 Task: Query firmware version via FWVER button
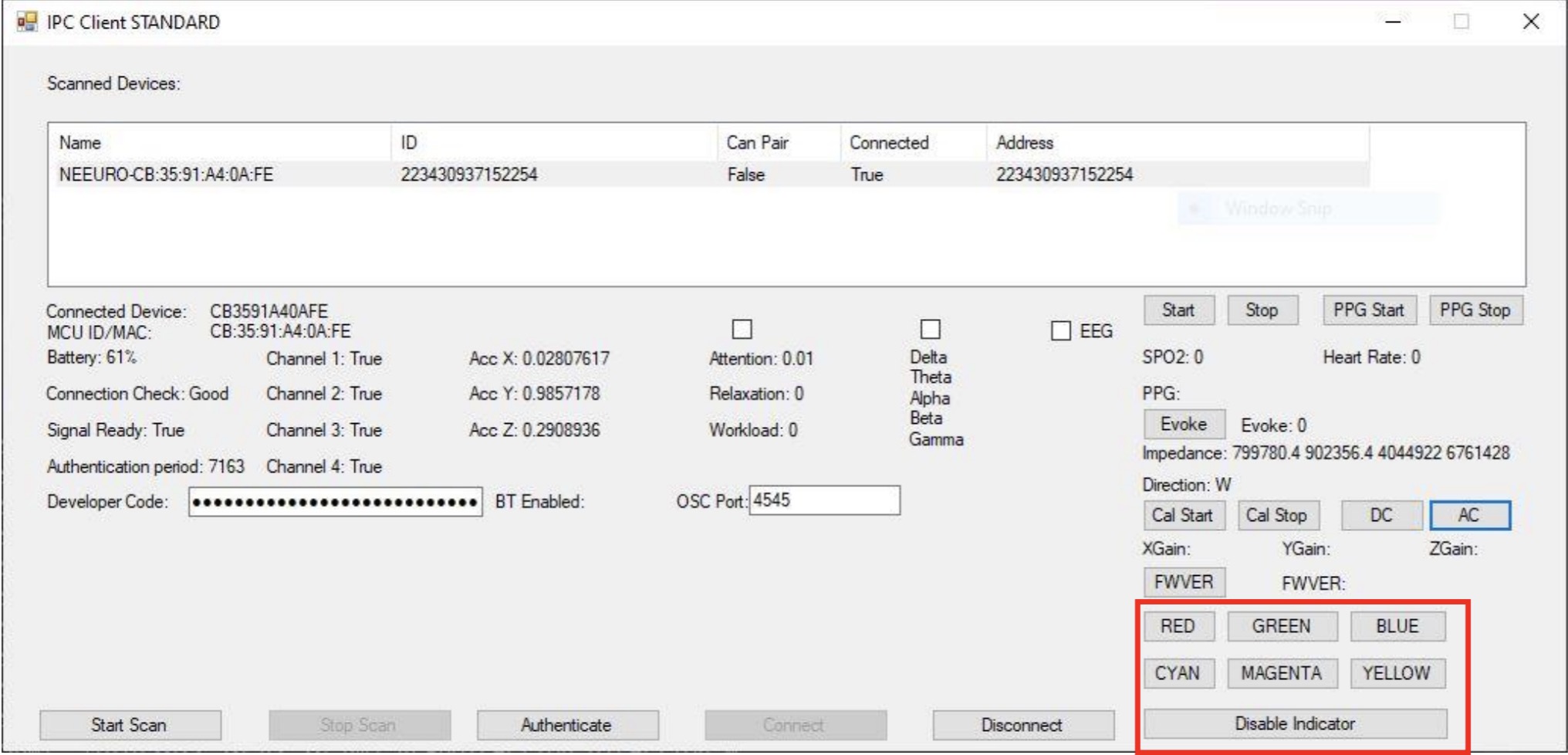pos(1184,582)
